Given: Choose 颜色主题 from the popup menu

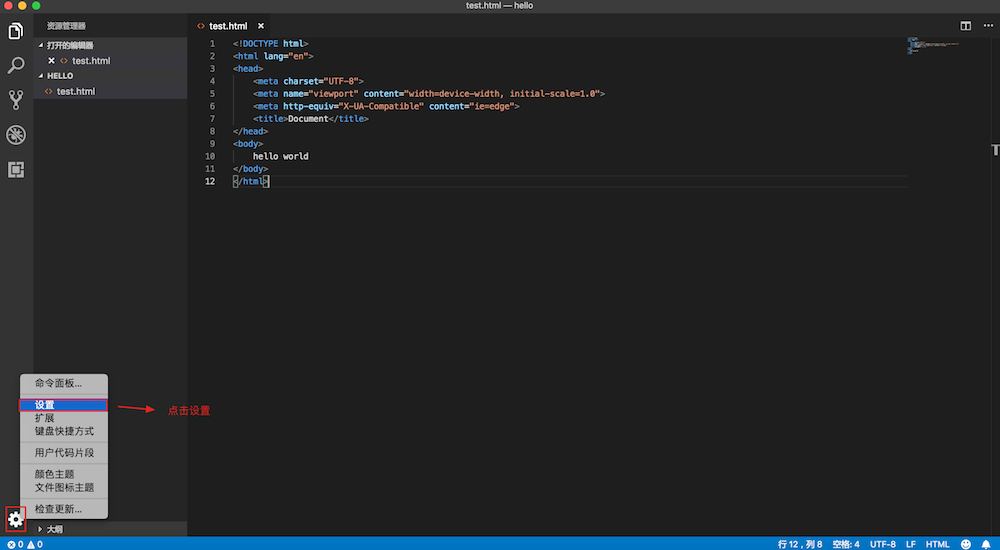Looking at the screenshot, I should pos(54,474).
